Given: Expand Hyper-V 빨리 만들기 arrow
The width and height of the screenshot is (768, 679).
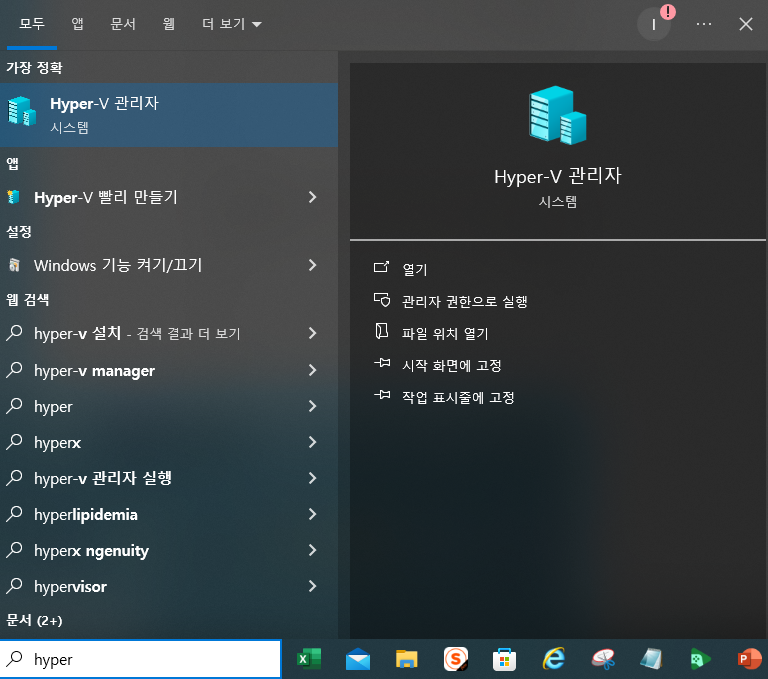Looking at the screenshot, I should [312, 197].
